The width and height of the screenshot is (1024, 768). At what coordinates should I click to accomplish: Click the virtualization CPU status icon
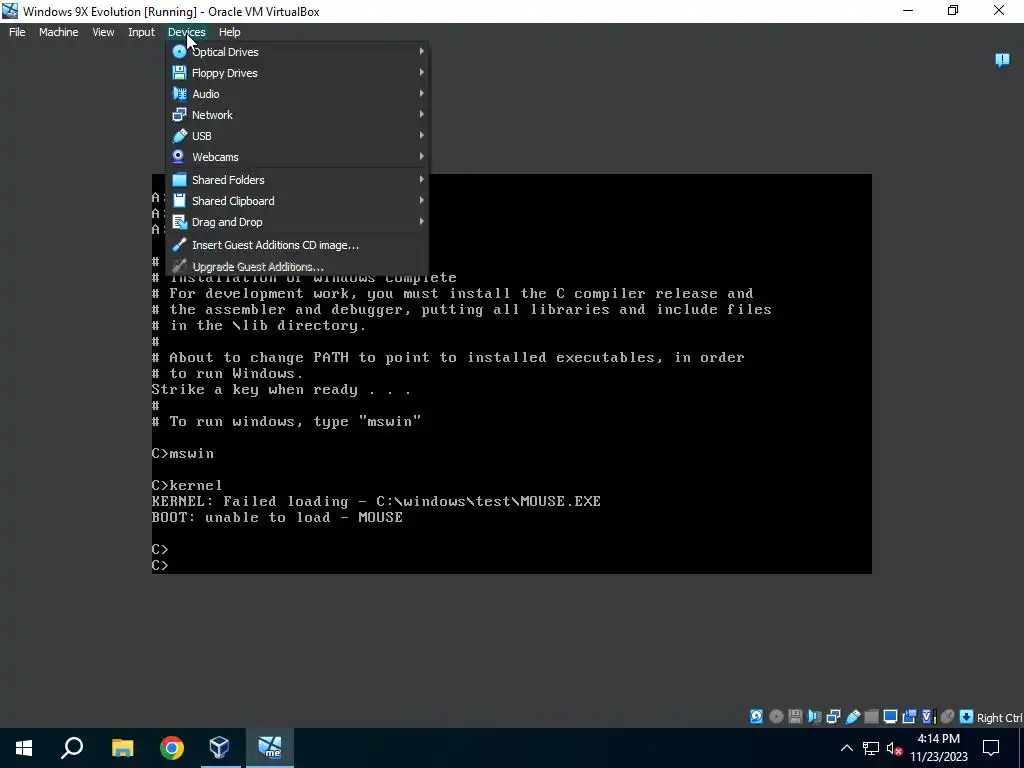(928, 716)
